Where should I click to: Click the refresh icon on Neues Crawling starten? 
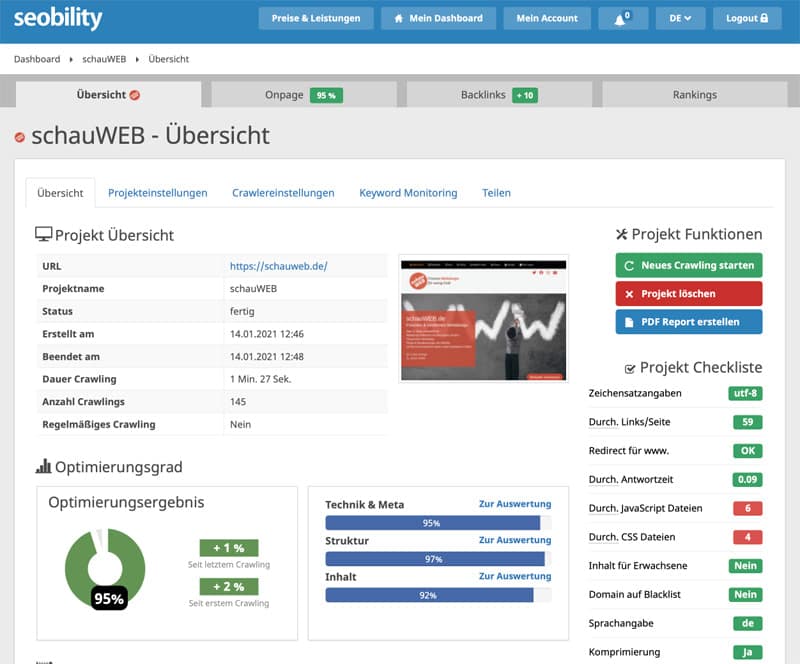pyautogui.click(x=629, y=265)
